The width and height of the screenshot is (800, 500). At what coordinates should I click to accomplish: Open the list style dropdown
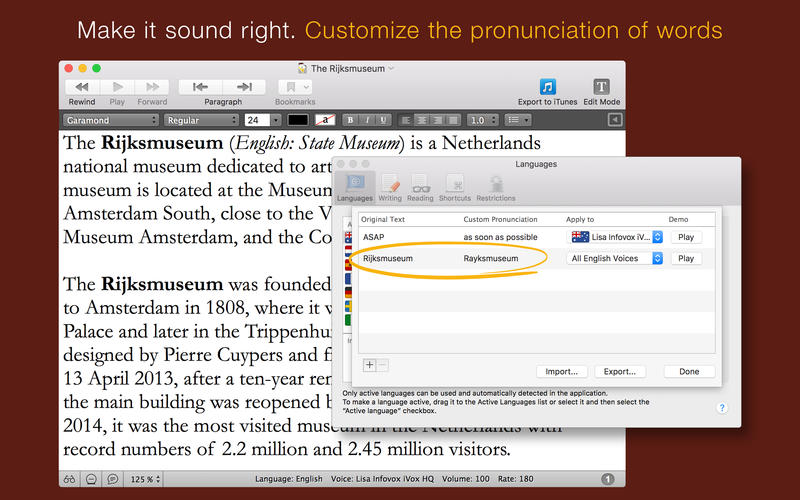[518, 120]
